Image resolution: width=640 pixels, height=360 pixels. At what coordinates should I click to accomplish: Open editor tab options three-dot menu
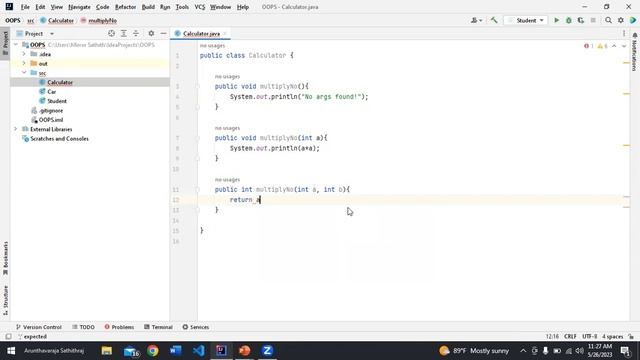[x=624, y=33]
